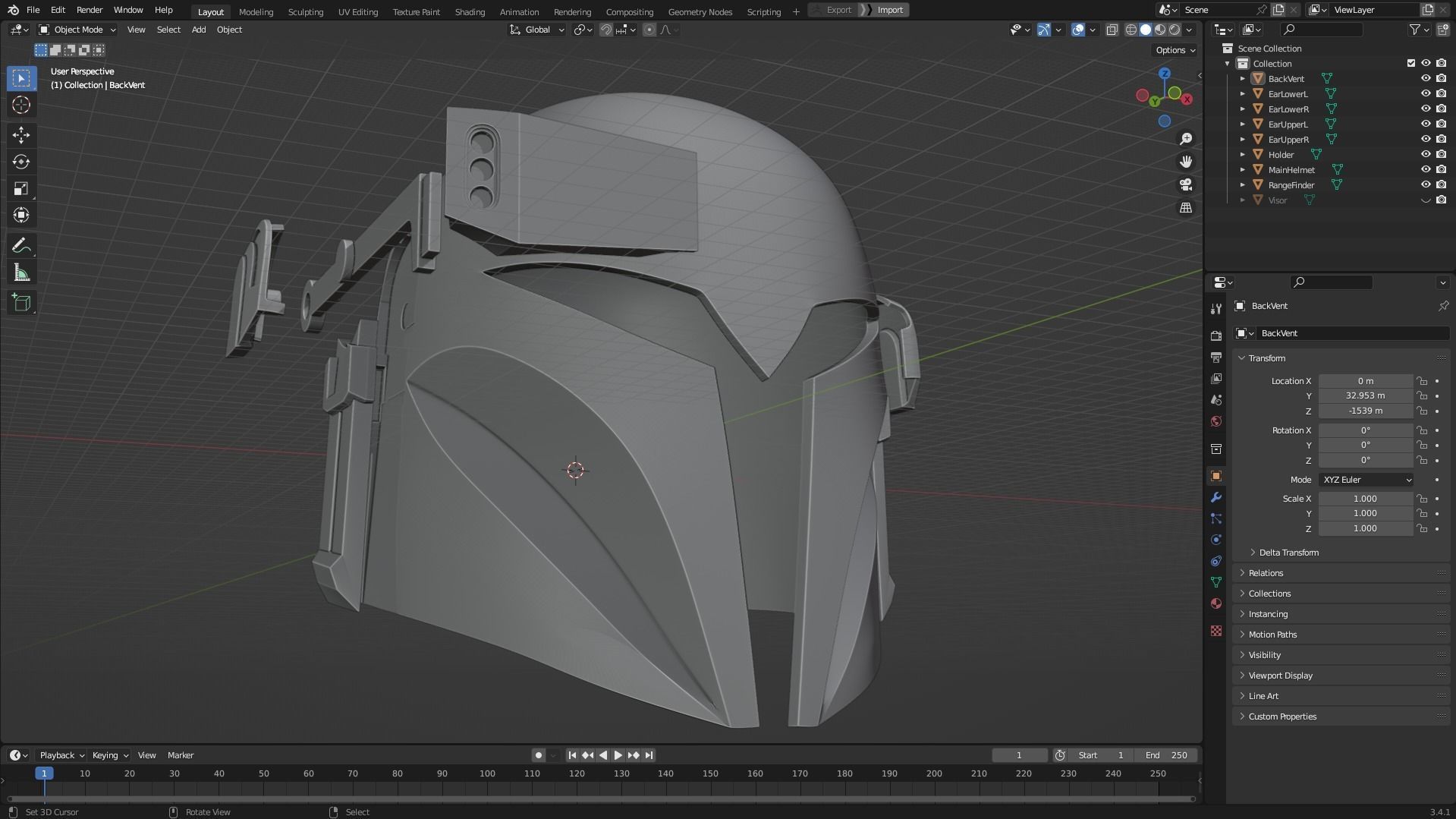Open the Modifiers wrench properties tab
The image size is (1456, 819).
[x=1216, y=497]
